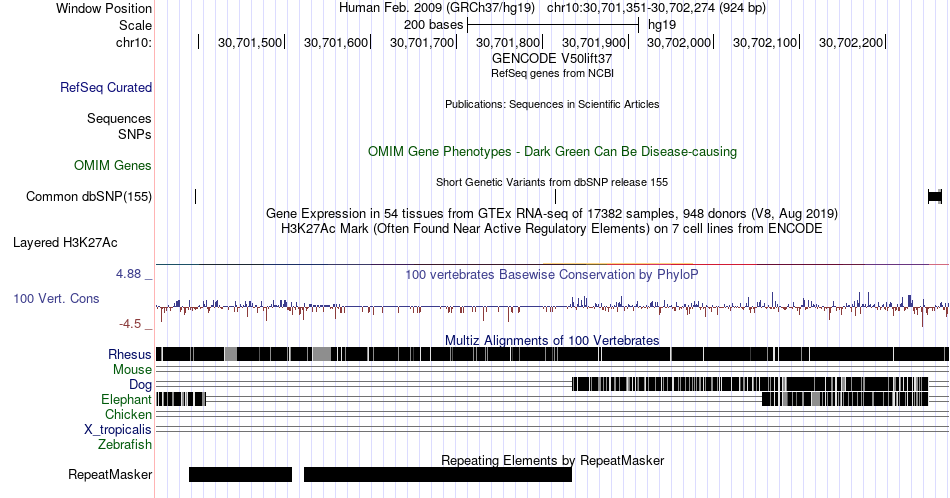The height and width of the screenshot is (498, 950).
Task: Click the OMIM Gene Phenotypes track title
Action: coord(552,151)
